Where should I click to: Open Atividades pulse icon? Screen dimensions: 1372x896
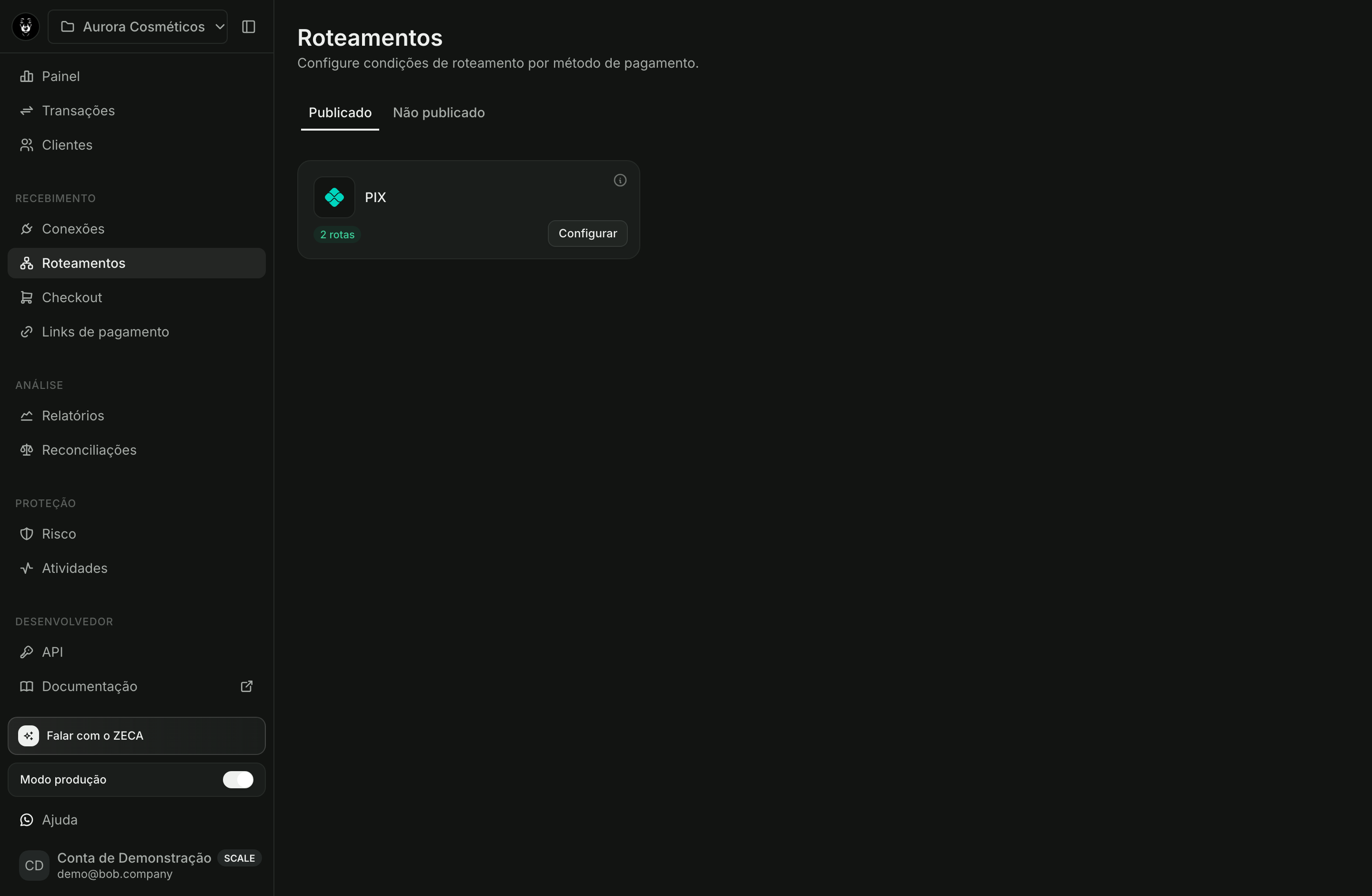(x=27, y=568)
